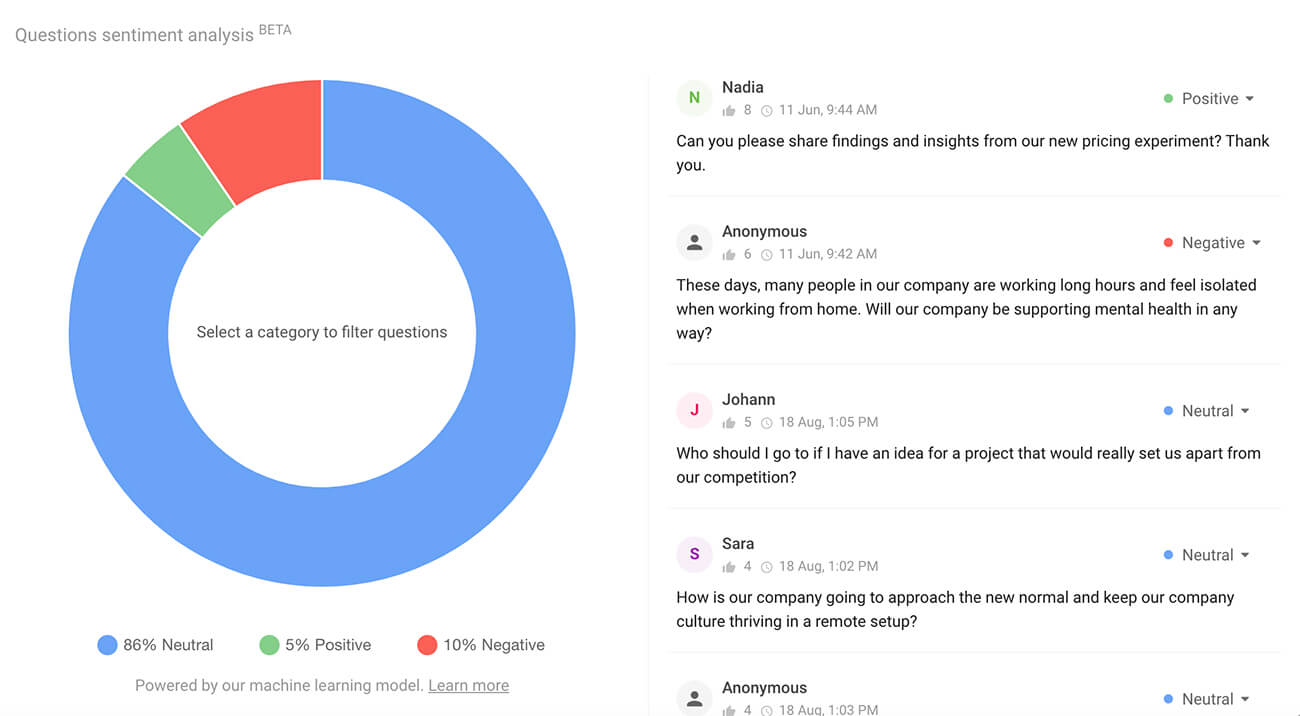
Task: Filter by 5% Positive legend item
Action: (315, 645)
